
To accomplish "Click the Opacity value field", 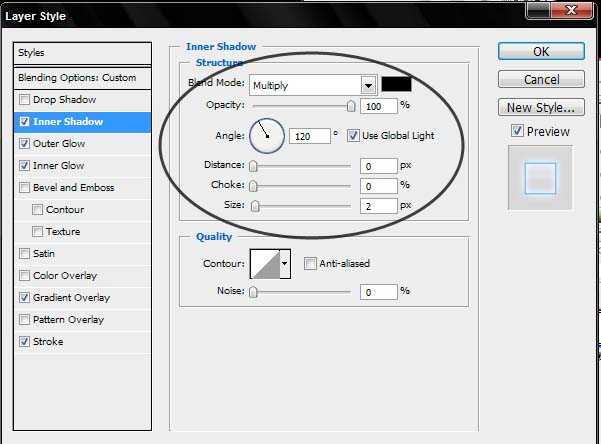I will 379,106.
